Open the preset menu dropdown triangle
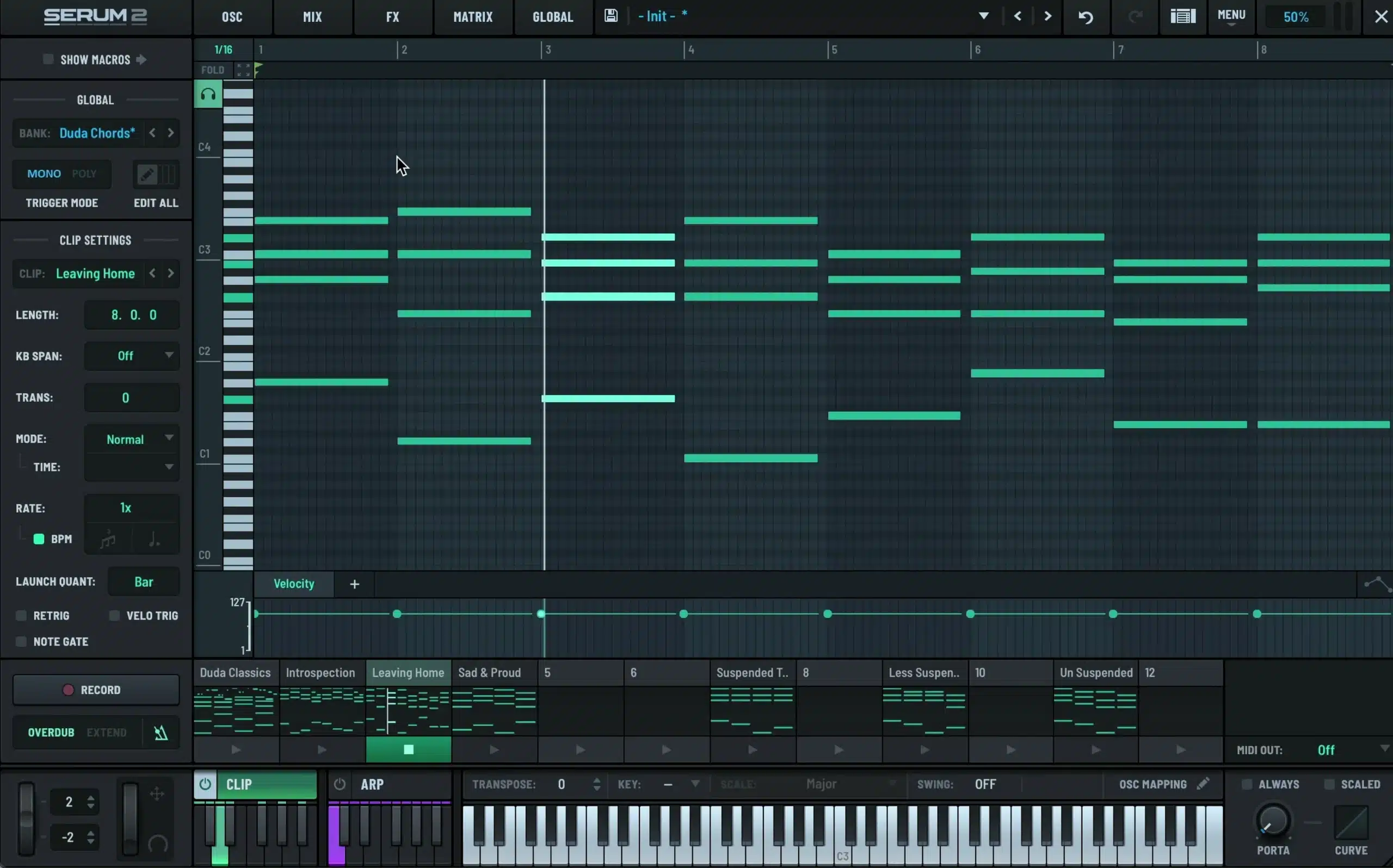Viewport: 1393px width, 868px height. click(x=984, y=16)
